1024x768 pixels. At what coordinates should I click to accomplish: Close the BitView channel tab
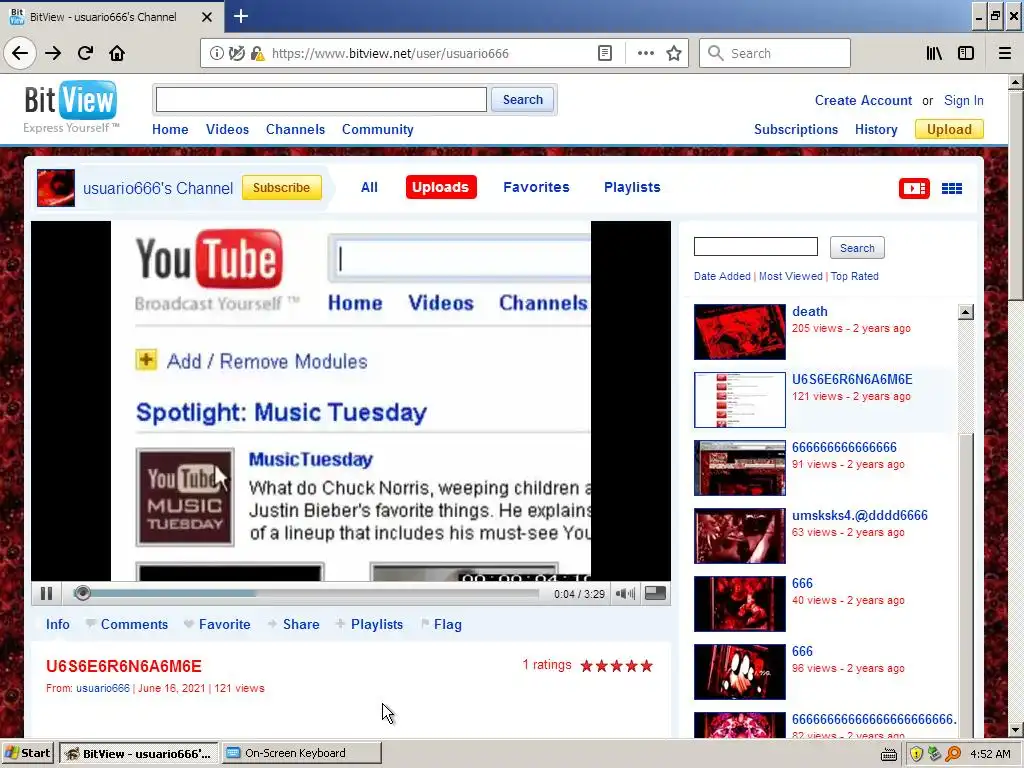tap(207, 17)
